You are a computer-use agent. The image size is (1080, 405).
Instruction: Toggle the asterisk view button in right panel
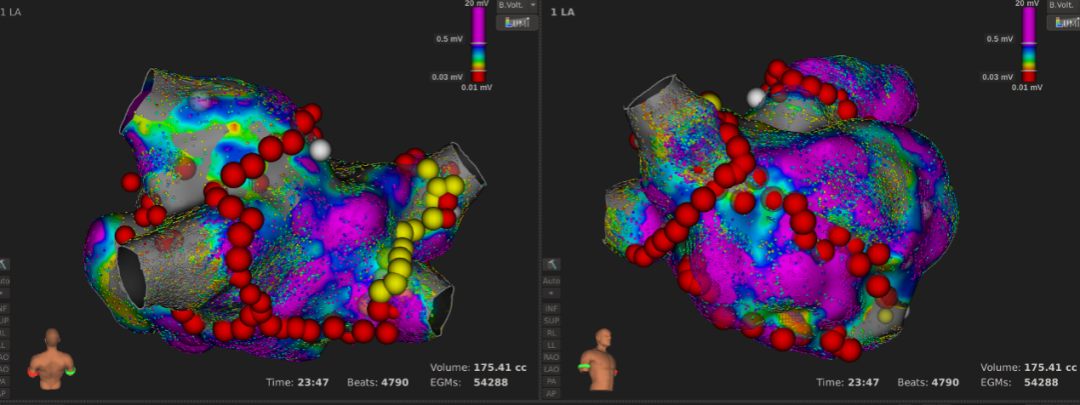551,294
